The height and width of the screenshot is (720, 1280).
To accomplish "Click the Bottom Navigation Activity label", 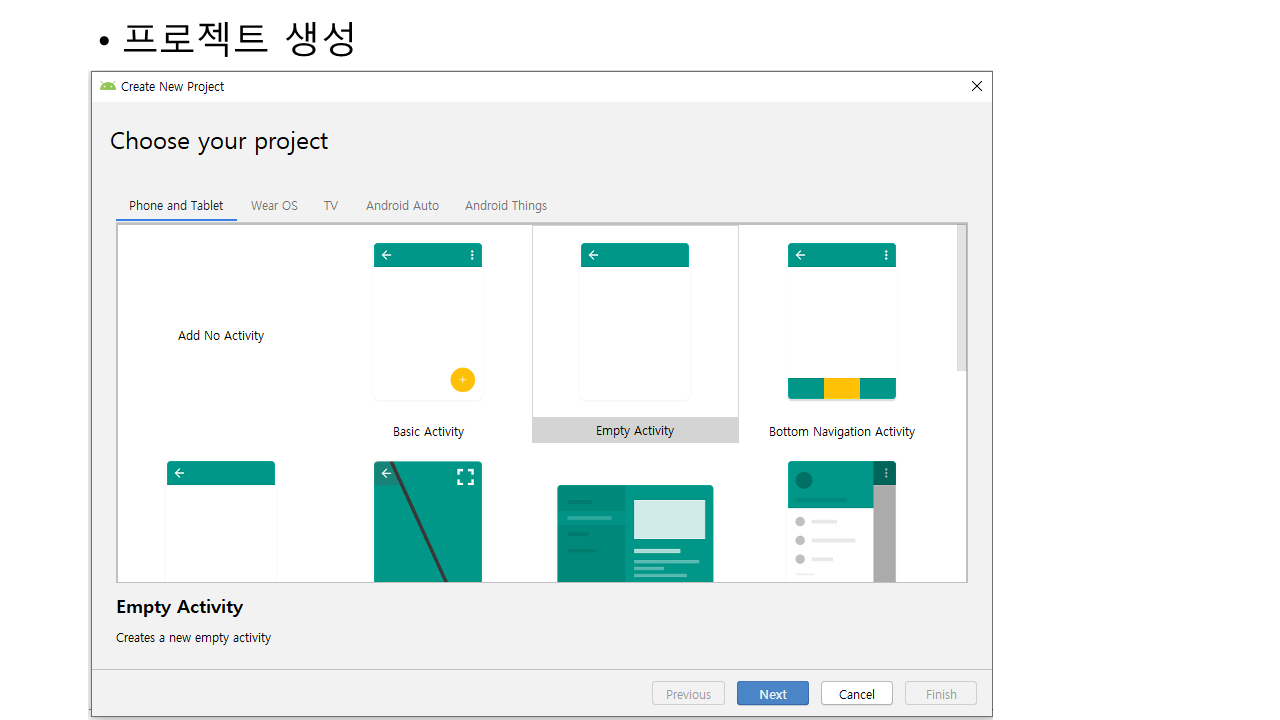I will click(x=842, y=432).
